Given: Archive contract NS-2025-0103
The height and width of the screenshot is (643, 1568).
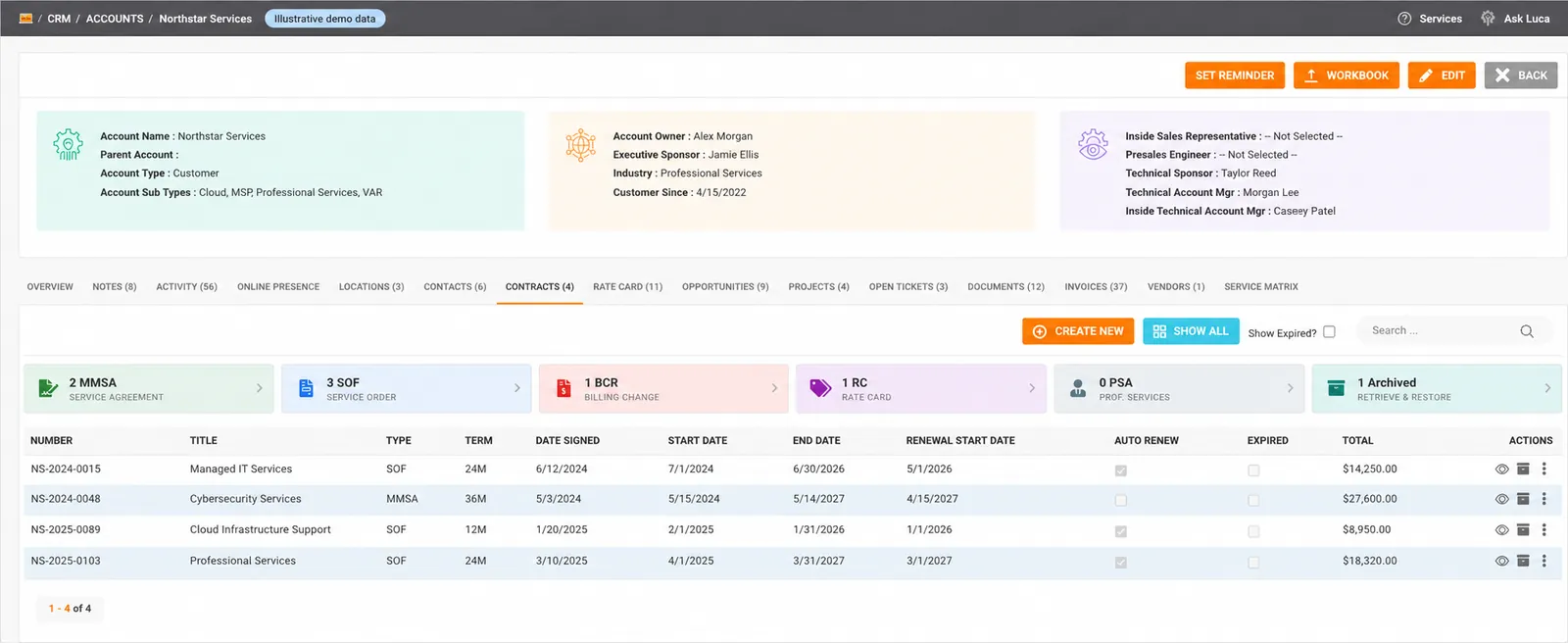Looking at the screenshot, I should click(1523, 562).
